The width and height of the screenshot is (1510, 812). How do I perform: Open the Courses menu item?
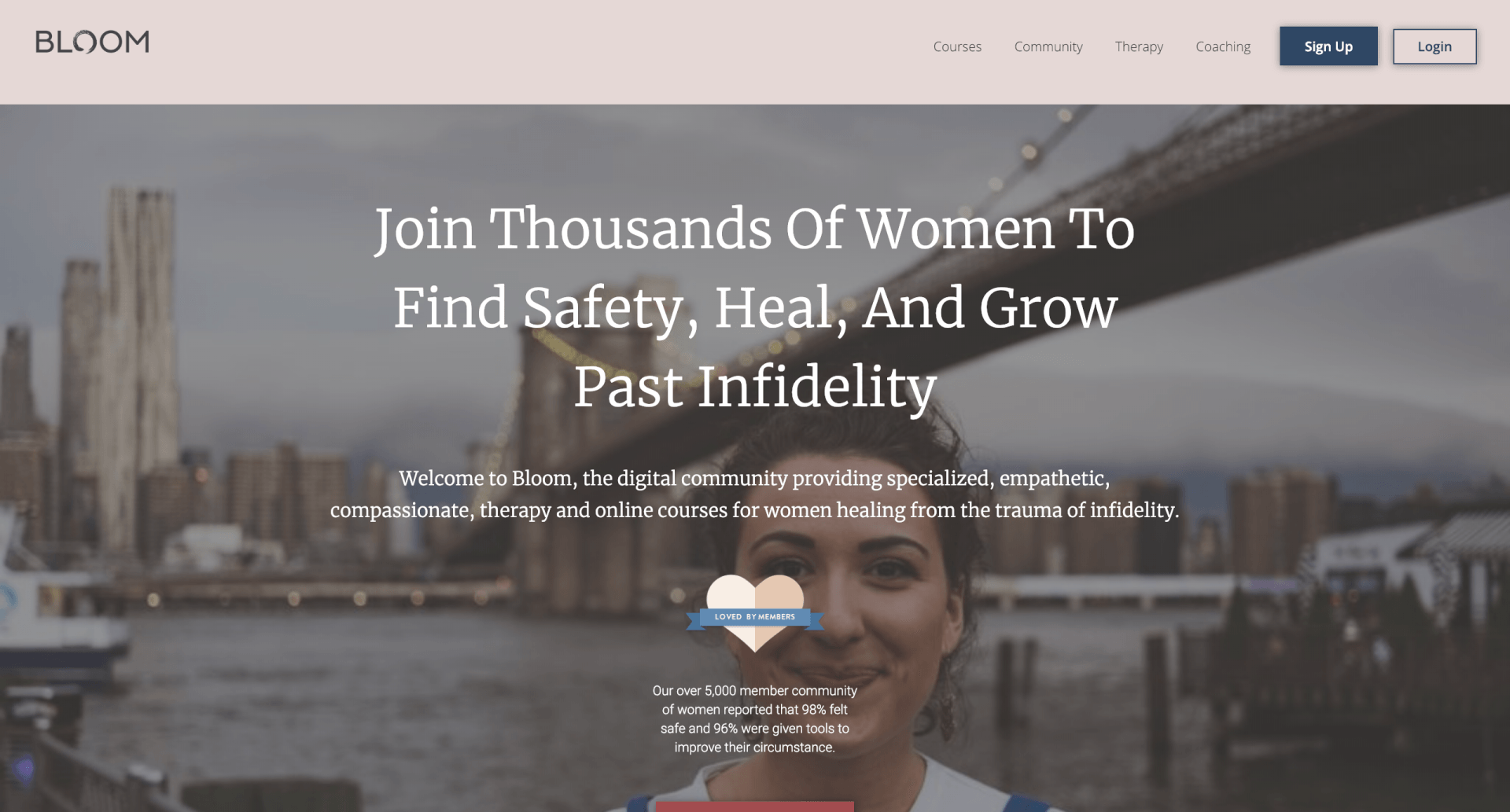click(x=957, y=46)
